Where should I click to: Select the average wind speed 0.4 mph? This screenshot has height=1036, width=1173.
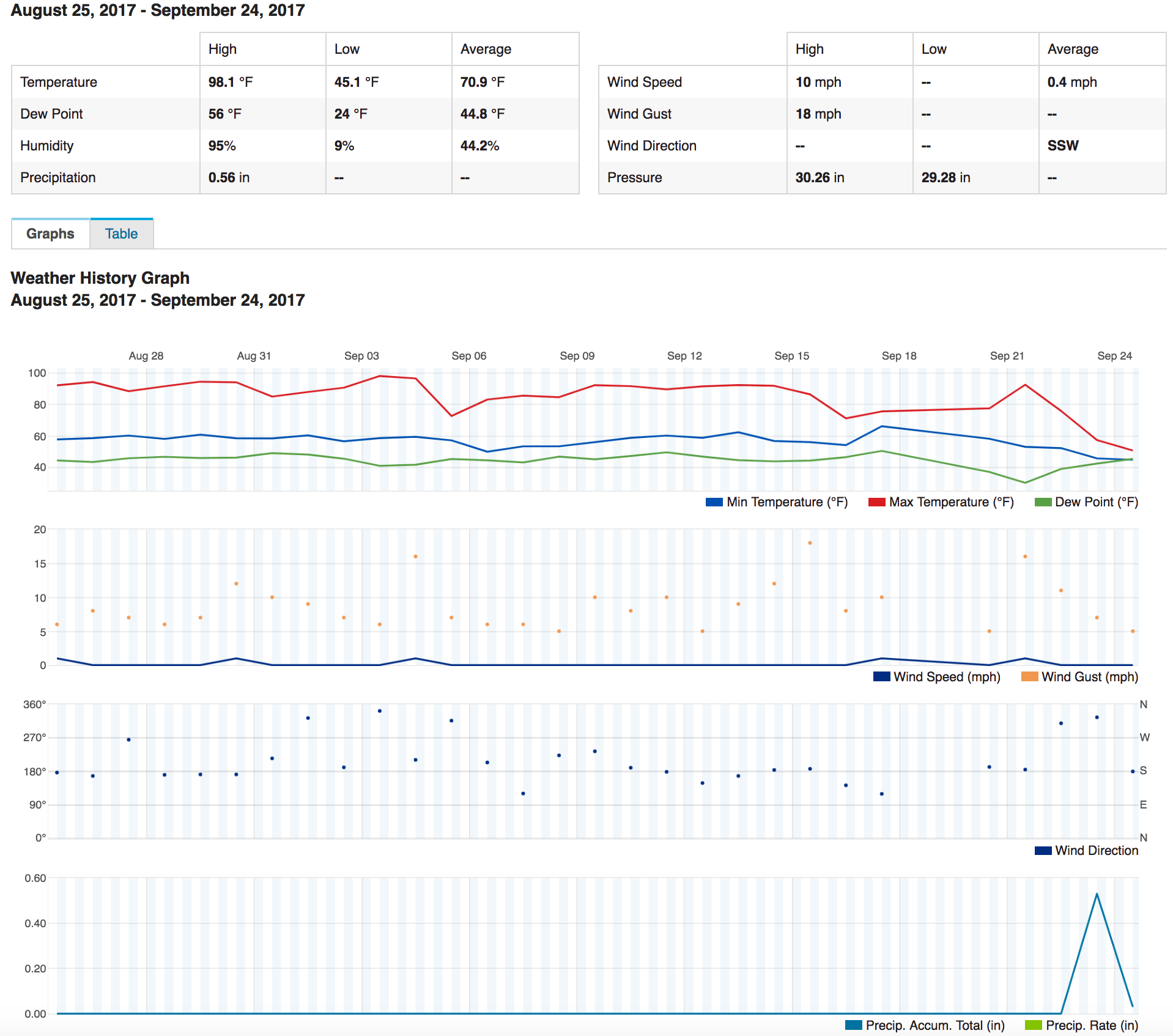coord(1072,82)
